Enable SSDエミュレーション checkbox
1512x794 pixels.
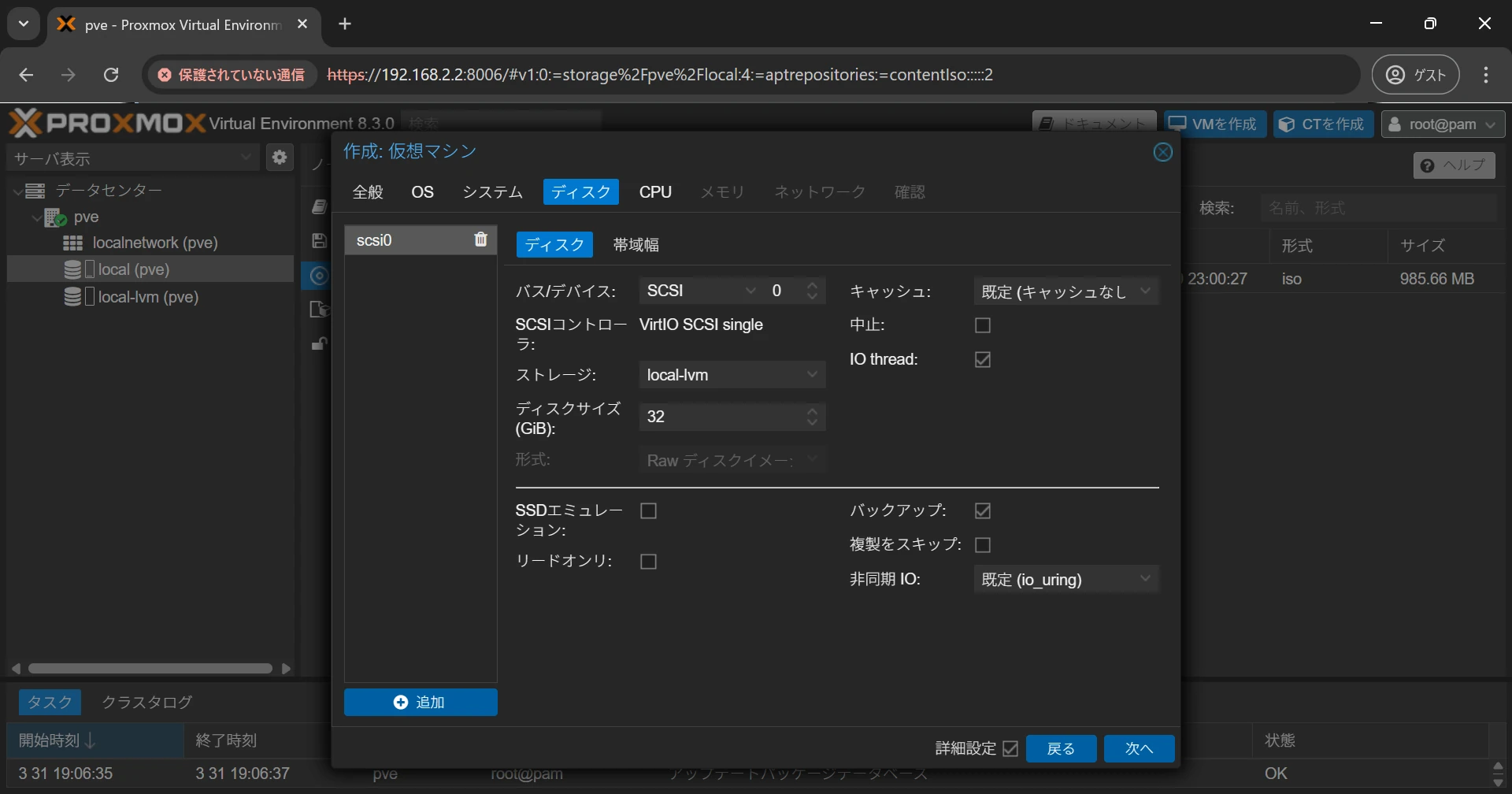pyautogui.click(x=649, y=511)
